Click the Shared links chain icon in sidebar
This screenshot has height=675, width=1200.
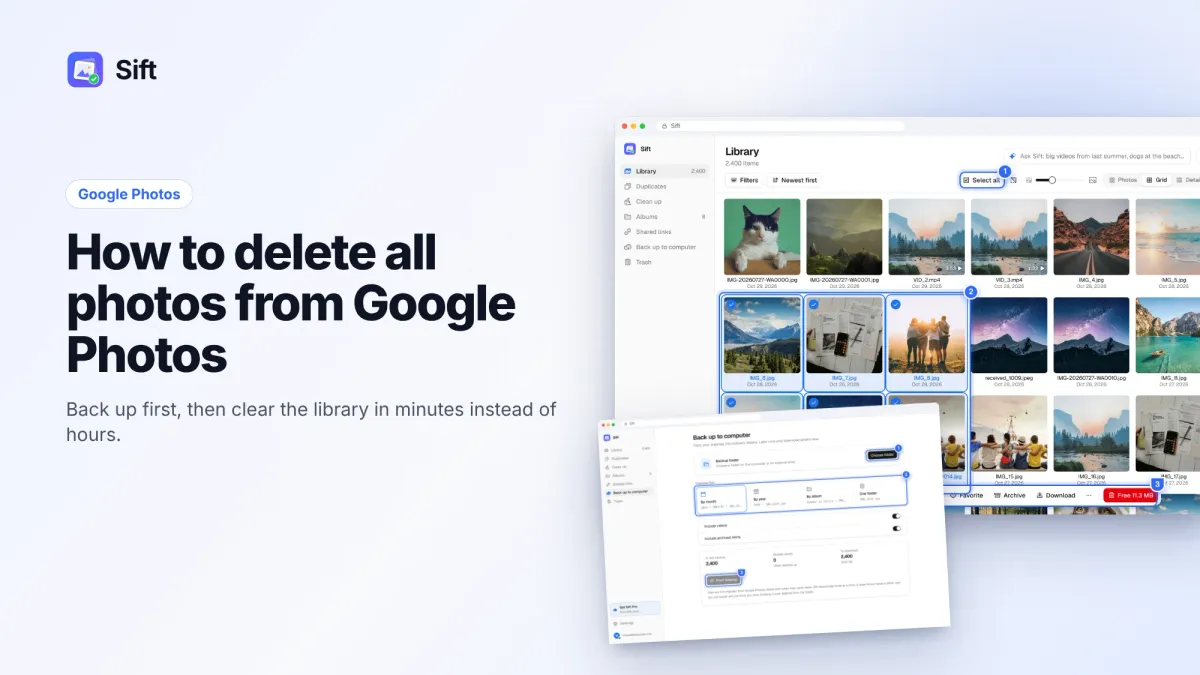point(627,231)
